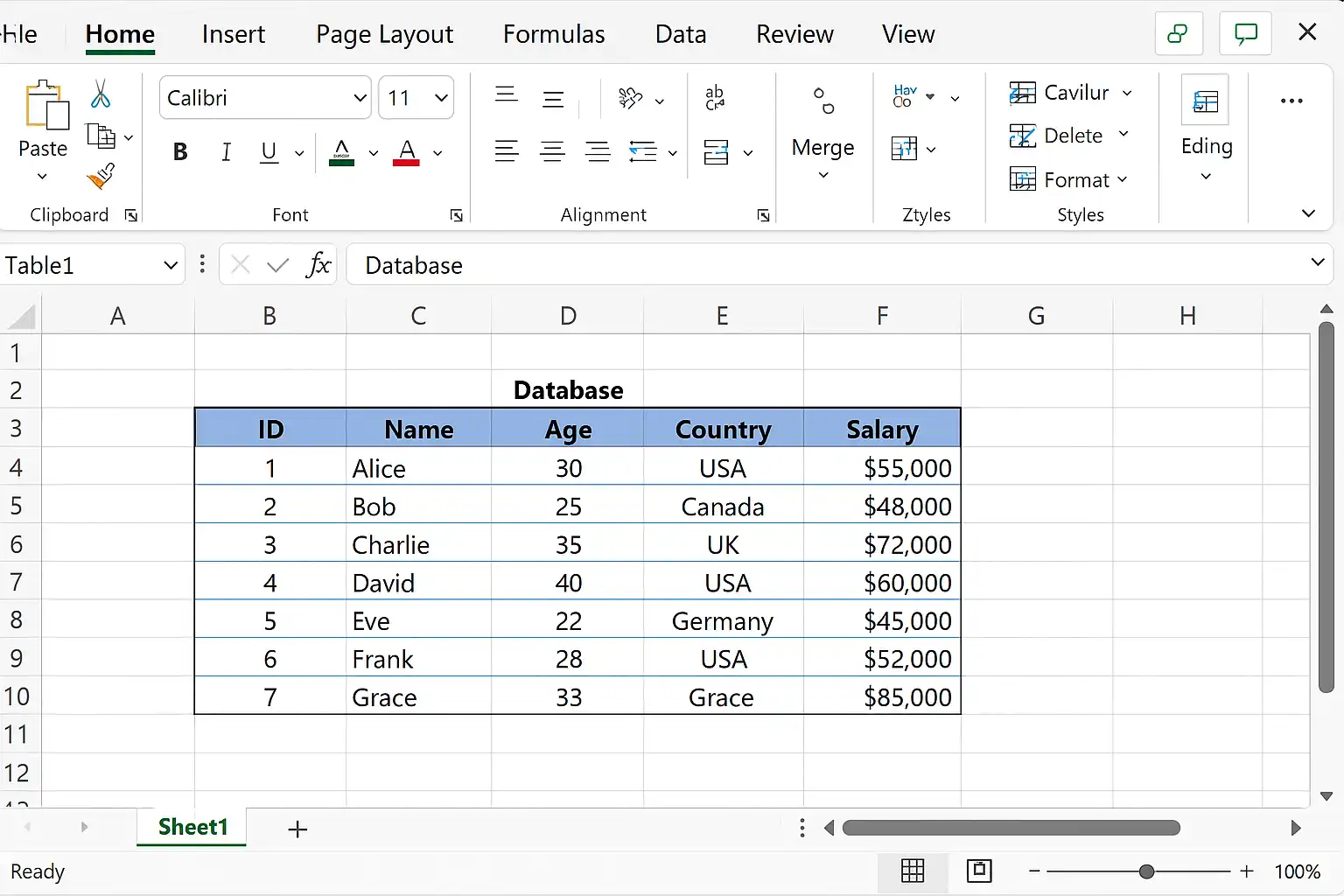
Task: Switch to Page Layout view in status bar
Action: click(x=979, y=871)
